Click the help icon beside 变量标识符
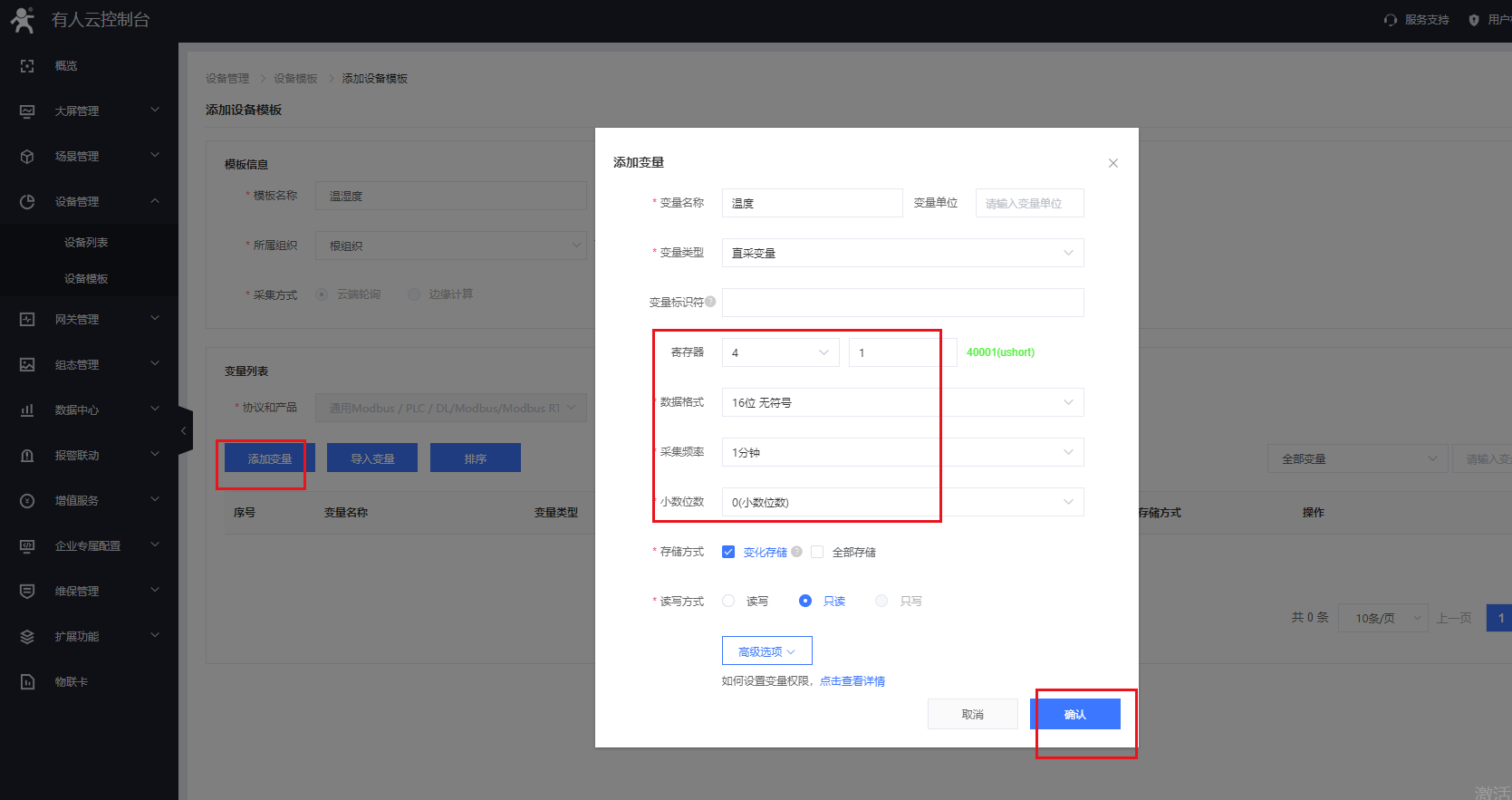The height and width of the screenshot is (800, 1512). [710, 302]
